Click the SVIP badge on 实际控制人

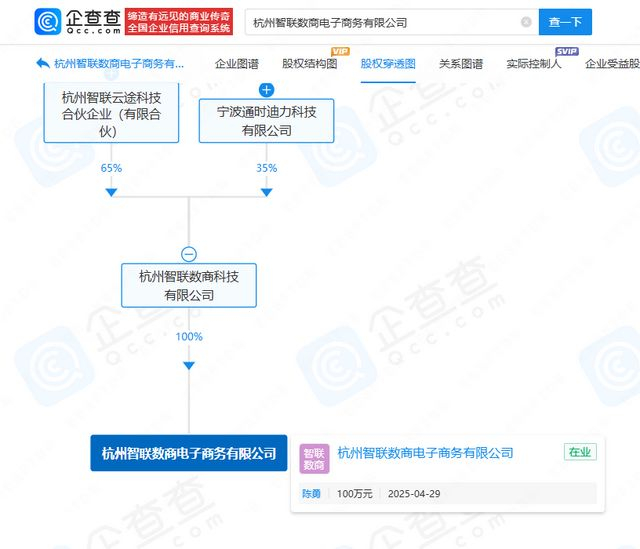tap(567, 51)
